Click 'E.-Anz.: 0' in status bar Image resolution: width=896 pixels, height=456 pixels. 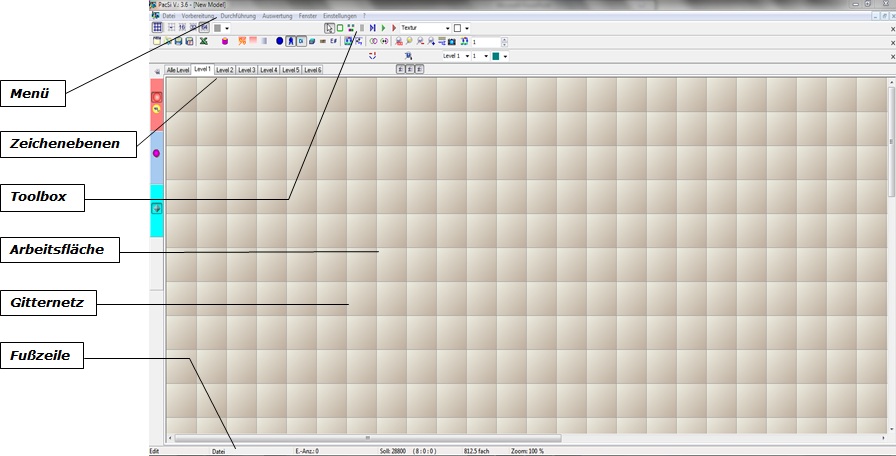307,451
